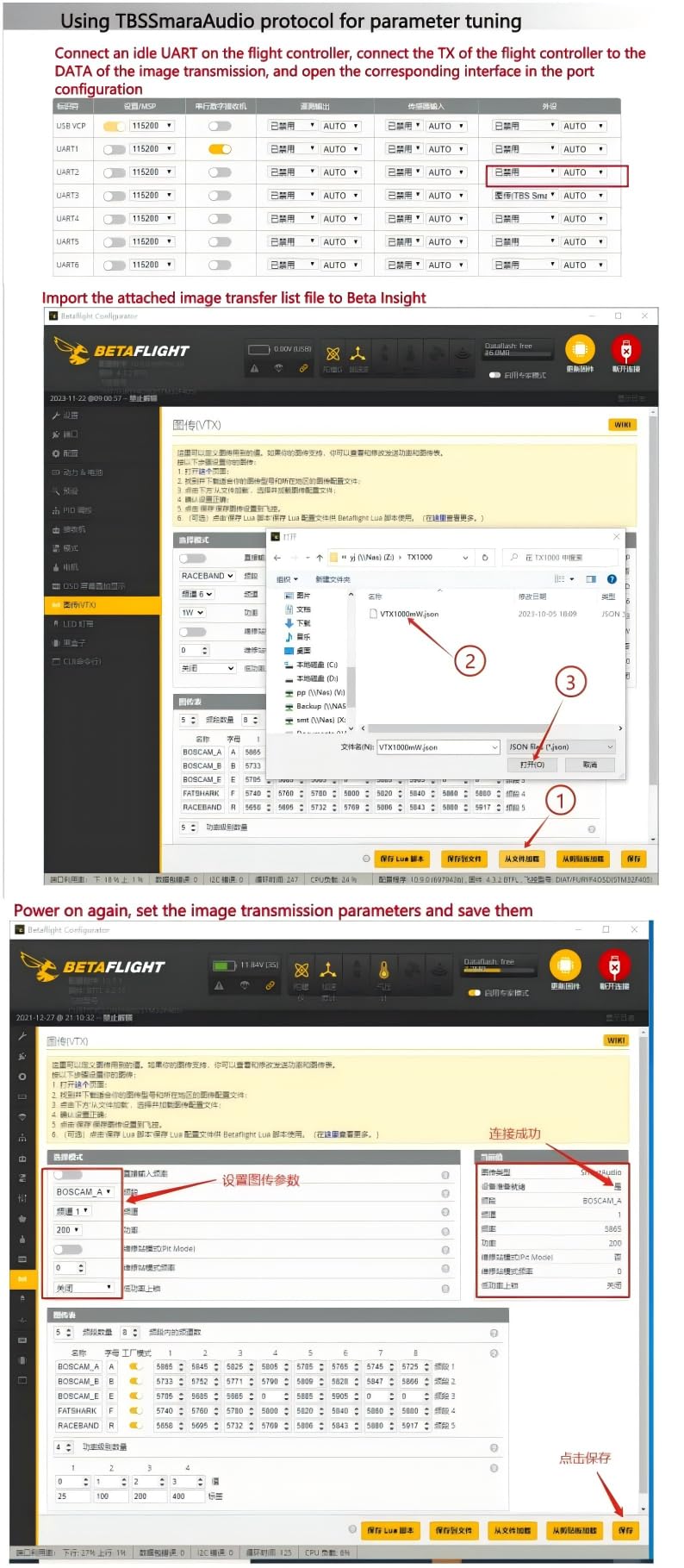Select VTX tab in middle window sidebar
This screenshot has height=1568, width=684.
[103, 605]
